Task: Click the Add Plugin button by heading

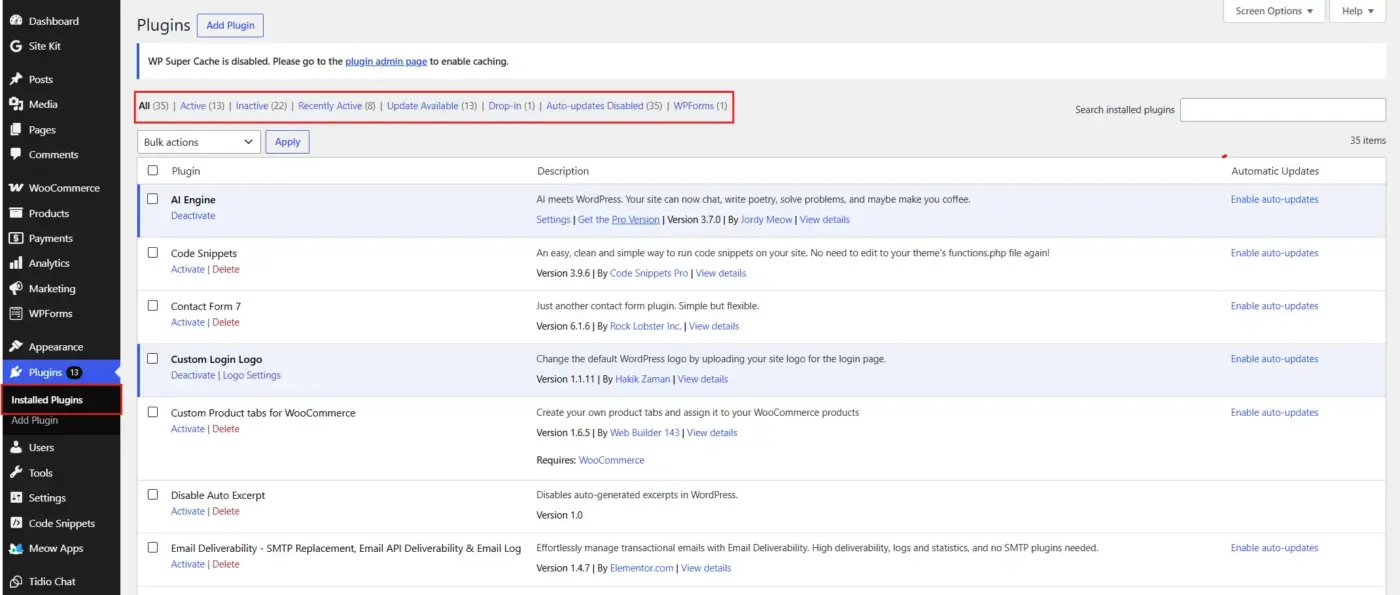Action: click(x=230, y=25)
